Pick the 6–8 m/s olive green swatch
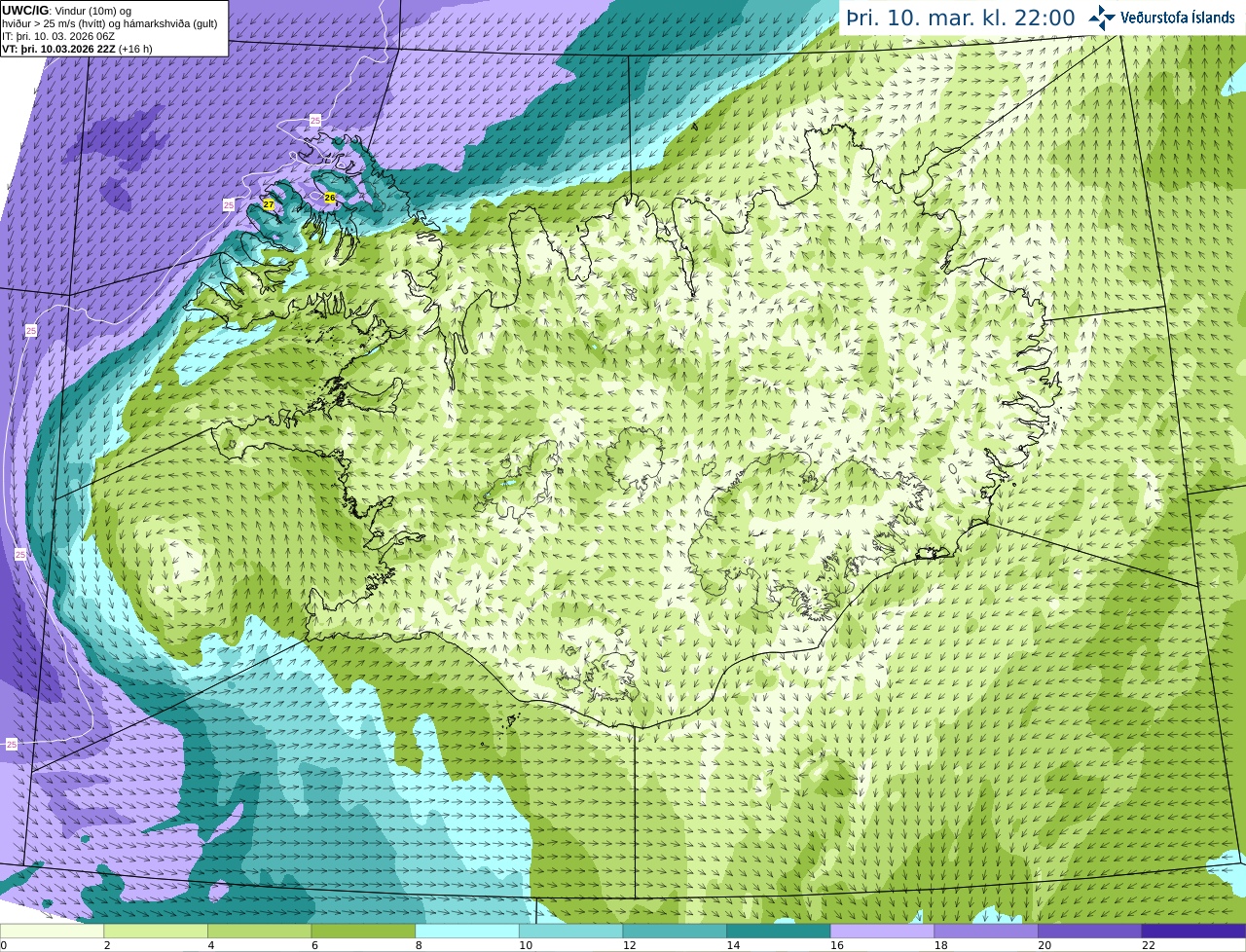This screenshot has width=1246, height=952. click(363, 932)
